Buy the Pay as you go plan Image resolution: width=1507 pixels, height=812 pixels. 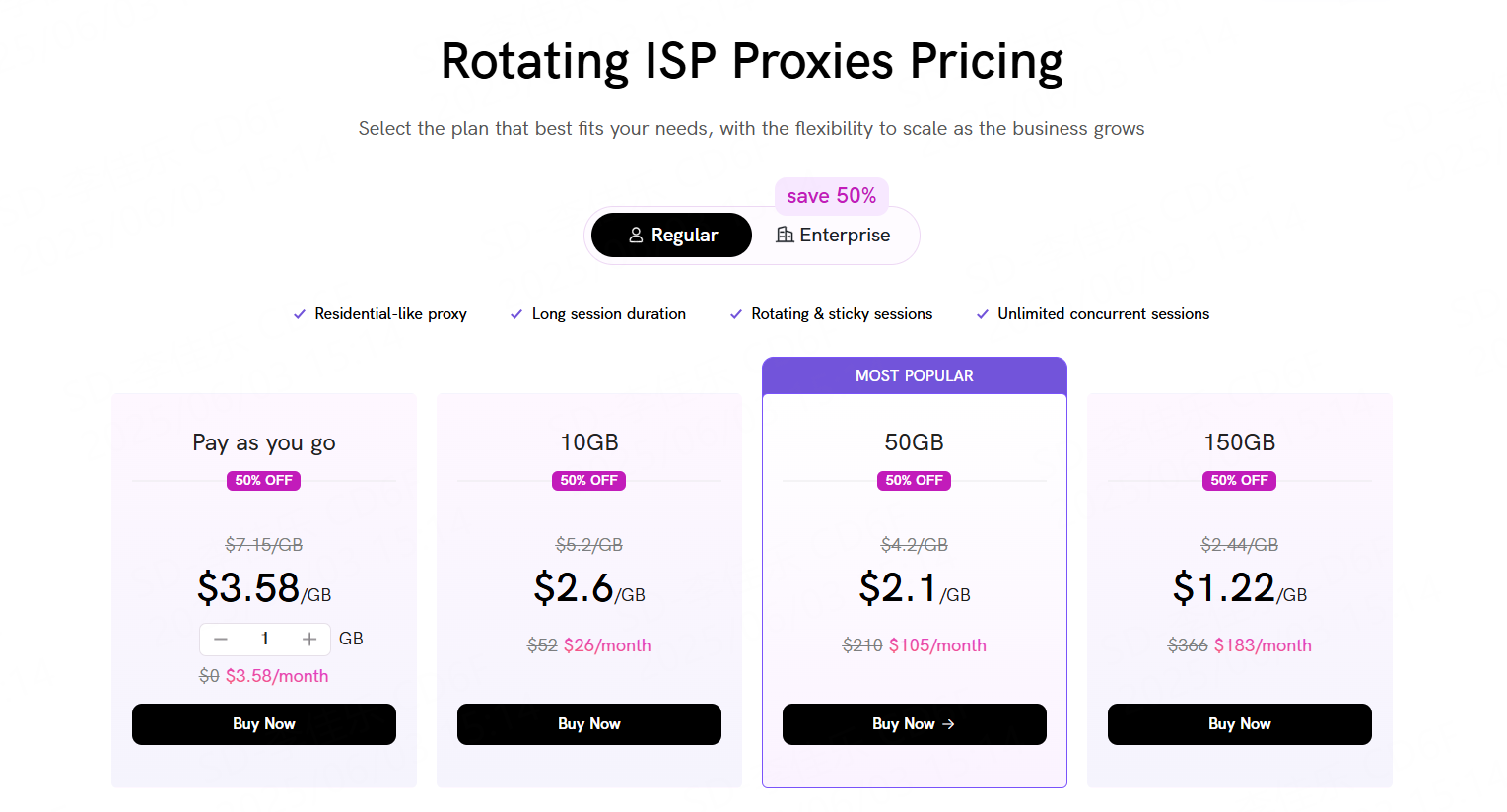[264, 724]
